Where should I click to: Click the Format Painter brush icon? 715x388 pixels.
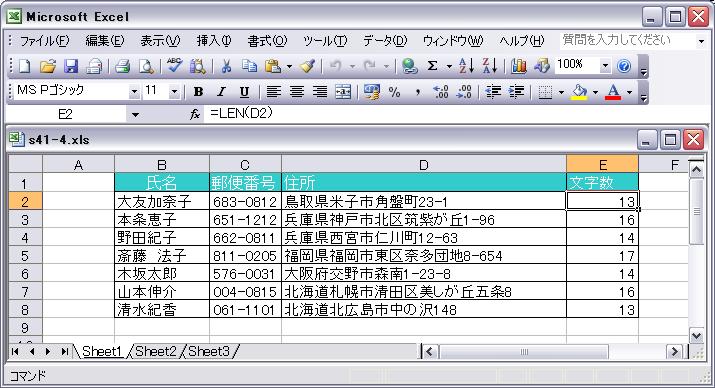(x=308, y=67)
